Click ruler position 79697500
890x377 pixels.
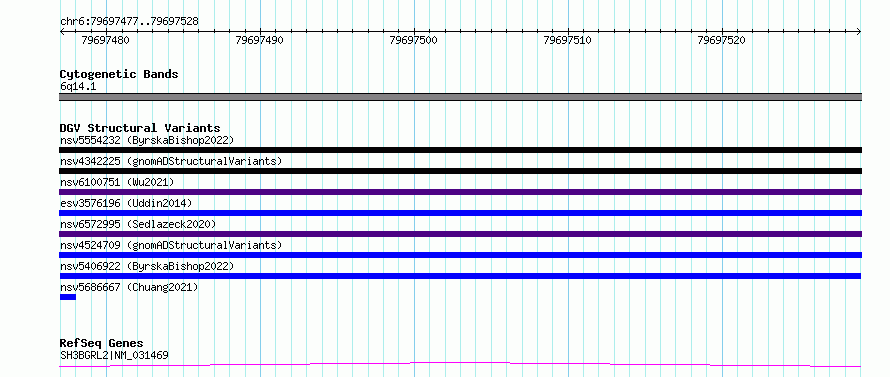click(x=414, y=40)
